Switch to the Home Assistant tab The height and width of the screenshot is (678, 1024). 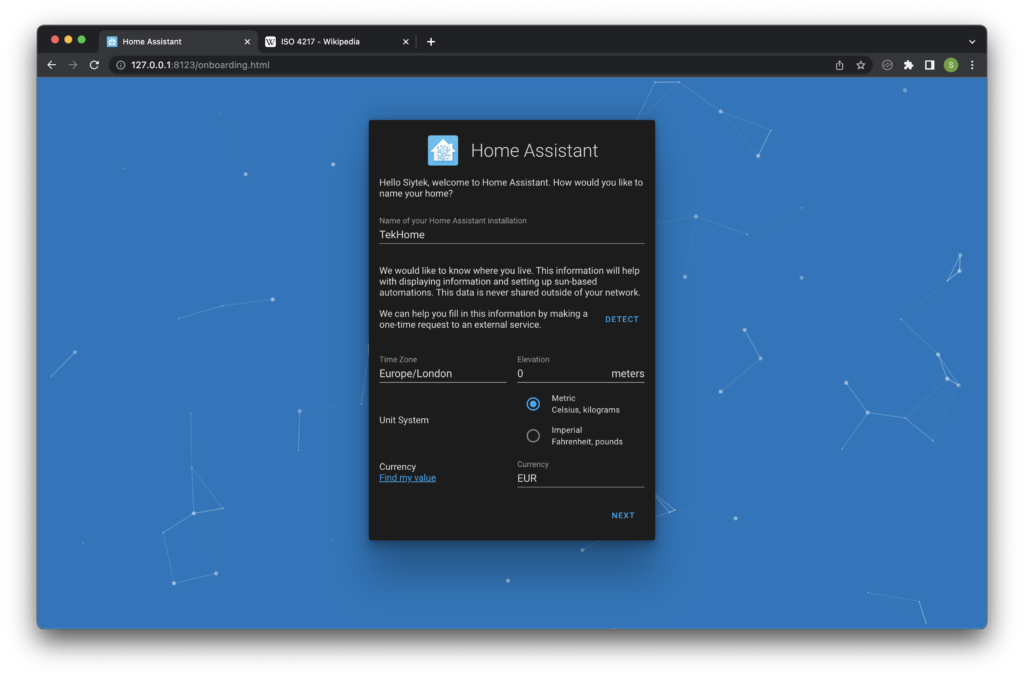[178, 41]
